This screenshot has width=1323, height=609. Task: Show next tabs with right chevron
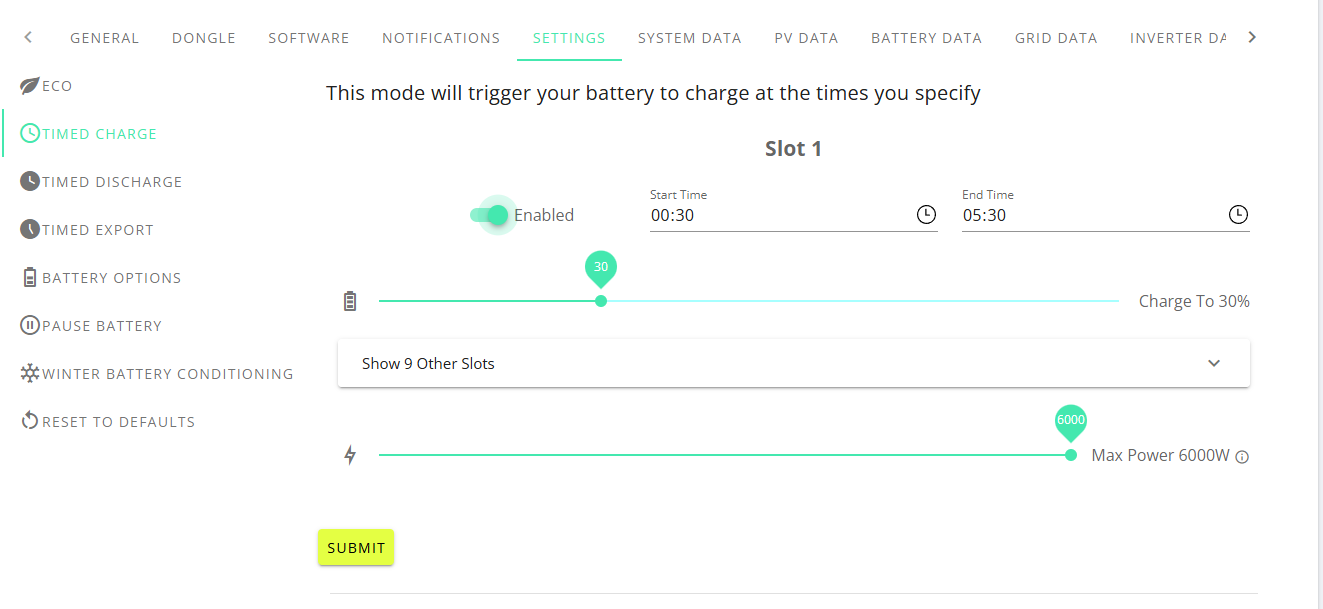pyautogui.click(x=1252, y=37)
